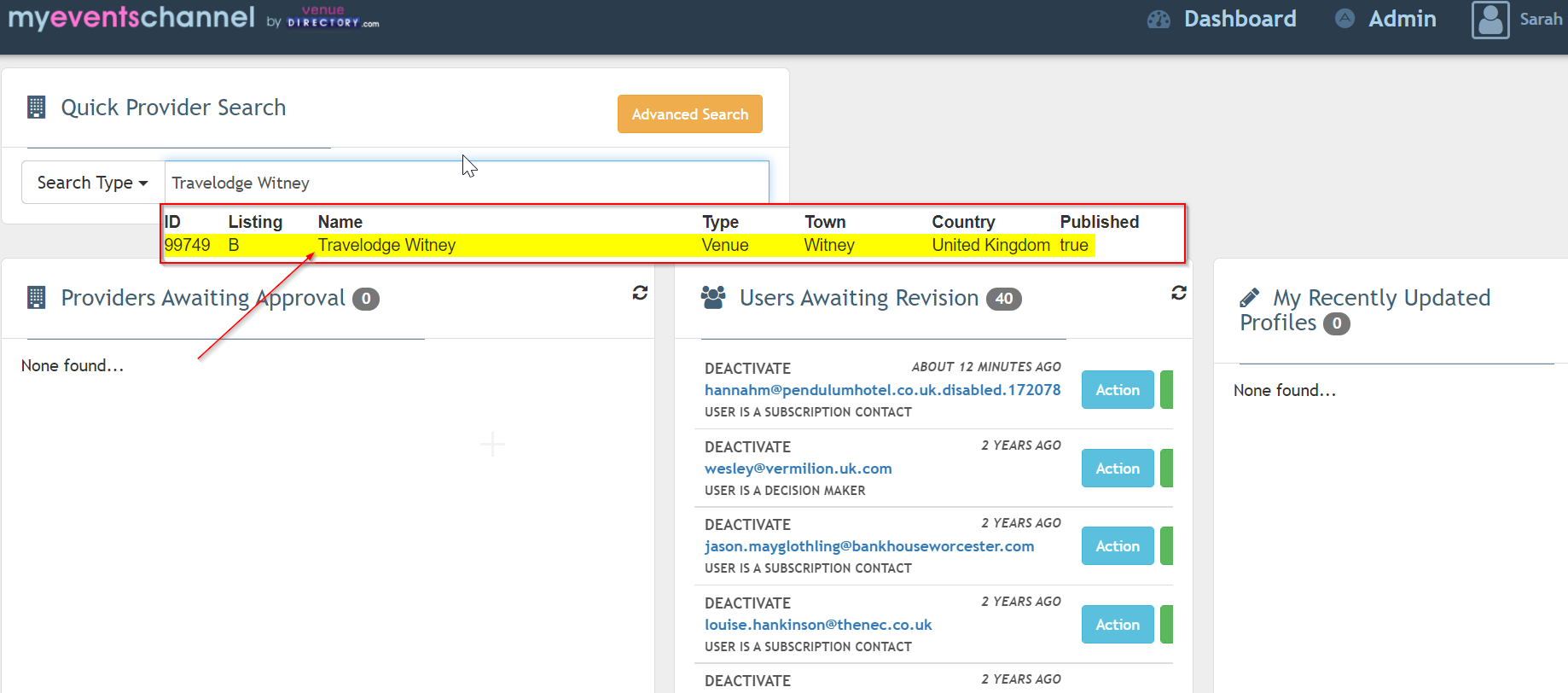The width and height of the screenshot is (1568, 693).
Task: Click the Recently Updated Profiles count badge
Action: (1337, 323)
